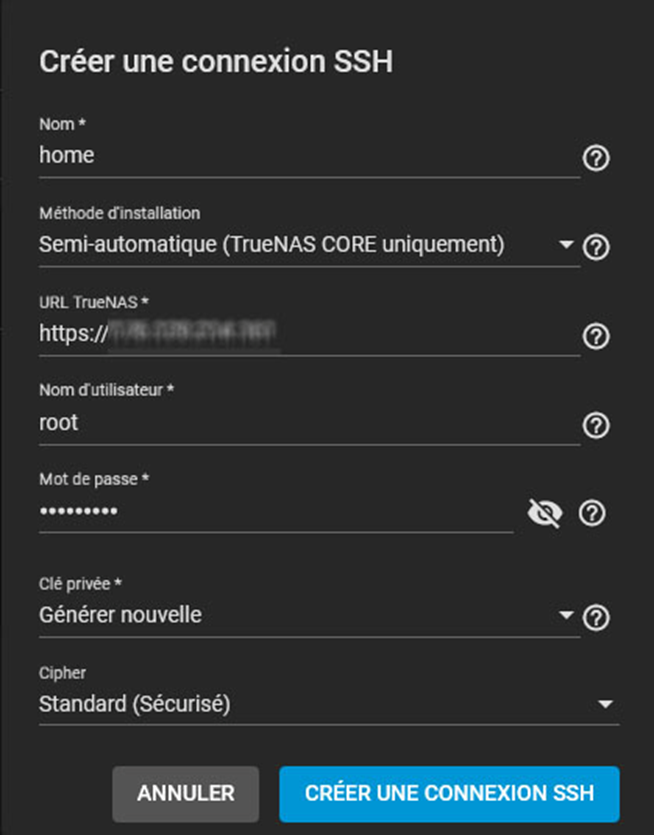
Task: Focus the Nom d'utilisateur field with 'root'
Action: pyautogui.click(x=300, y=423)
